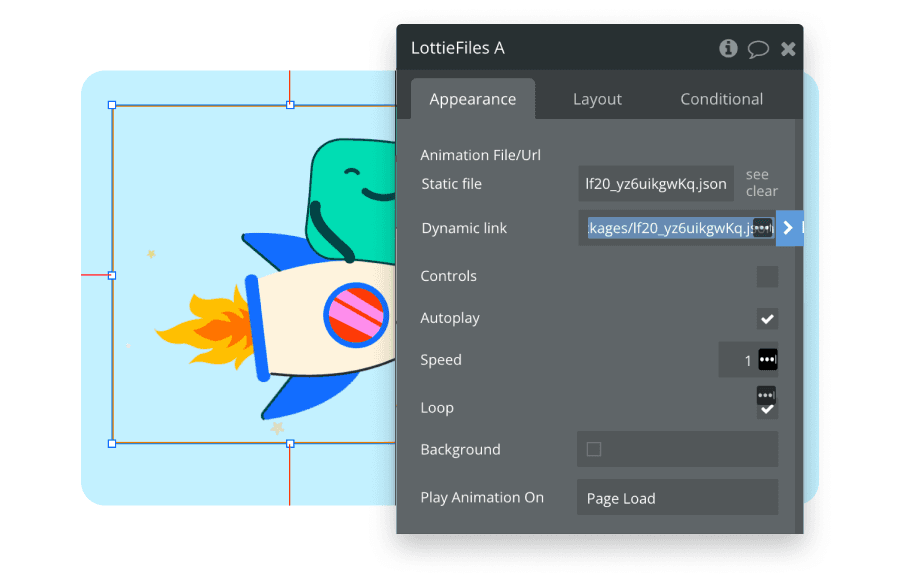The image size is (901, 577).
Task: Open dynamic data dots icon next to Speed
Action: (x=768, y=360)
